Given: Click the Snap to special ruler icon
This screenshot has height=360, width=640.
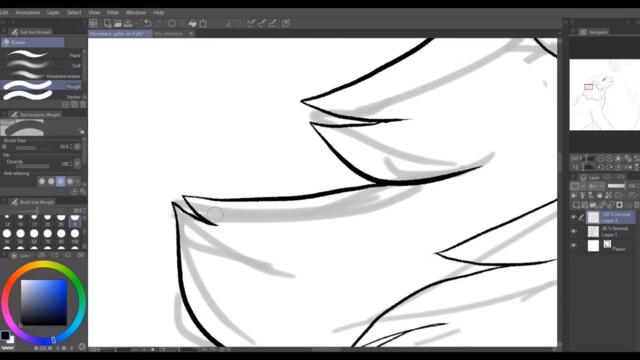Looking at the screenshot, I should point(262,23).
